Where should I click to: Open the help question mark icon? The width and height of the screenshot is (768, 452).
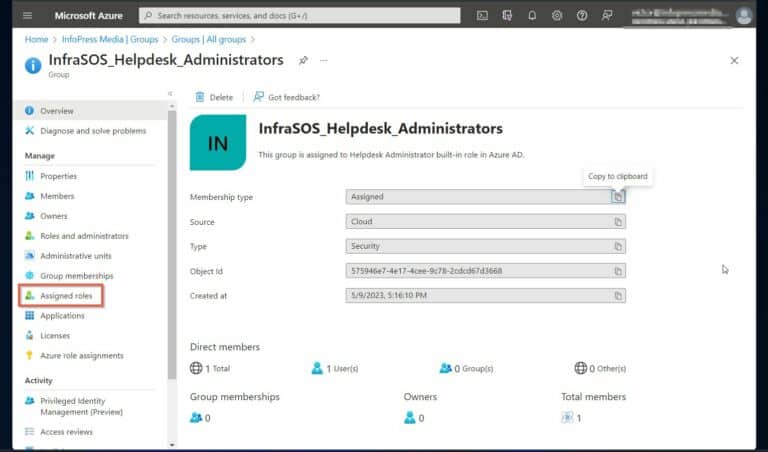[x=582, y=16]
